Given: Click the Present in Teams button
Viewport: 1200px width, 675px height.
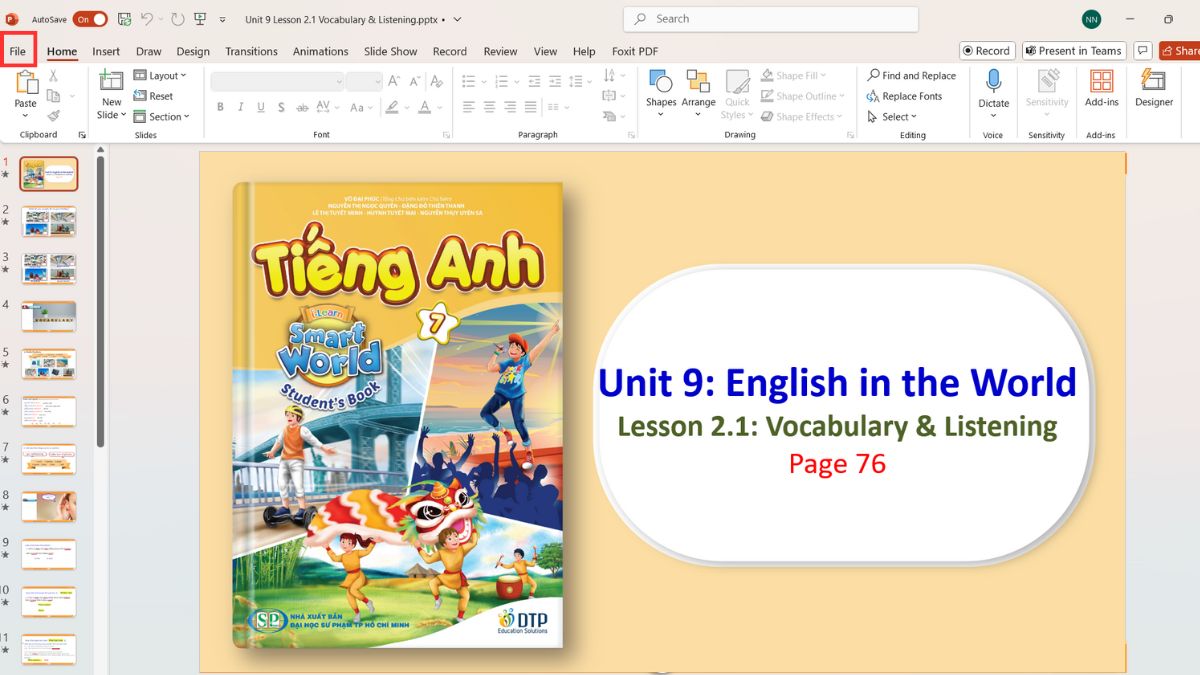Looking at the screenshot, I should pos(1073,50).
